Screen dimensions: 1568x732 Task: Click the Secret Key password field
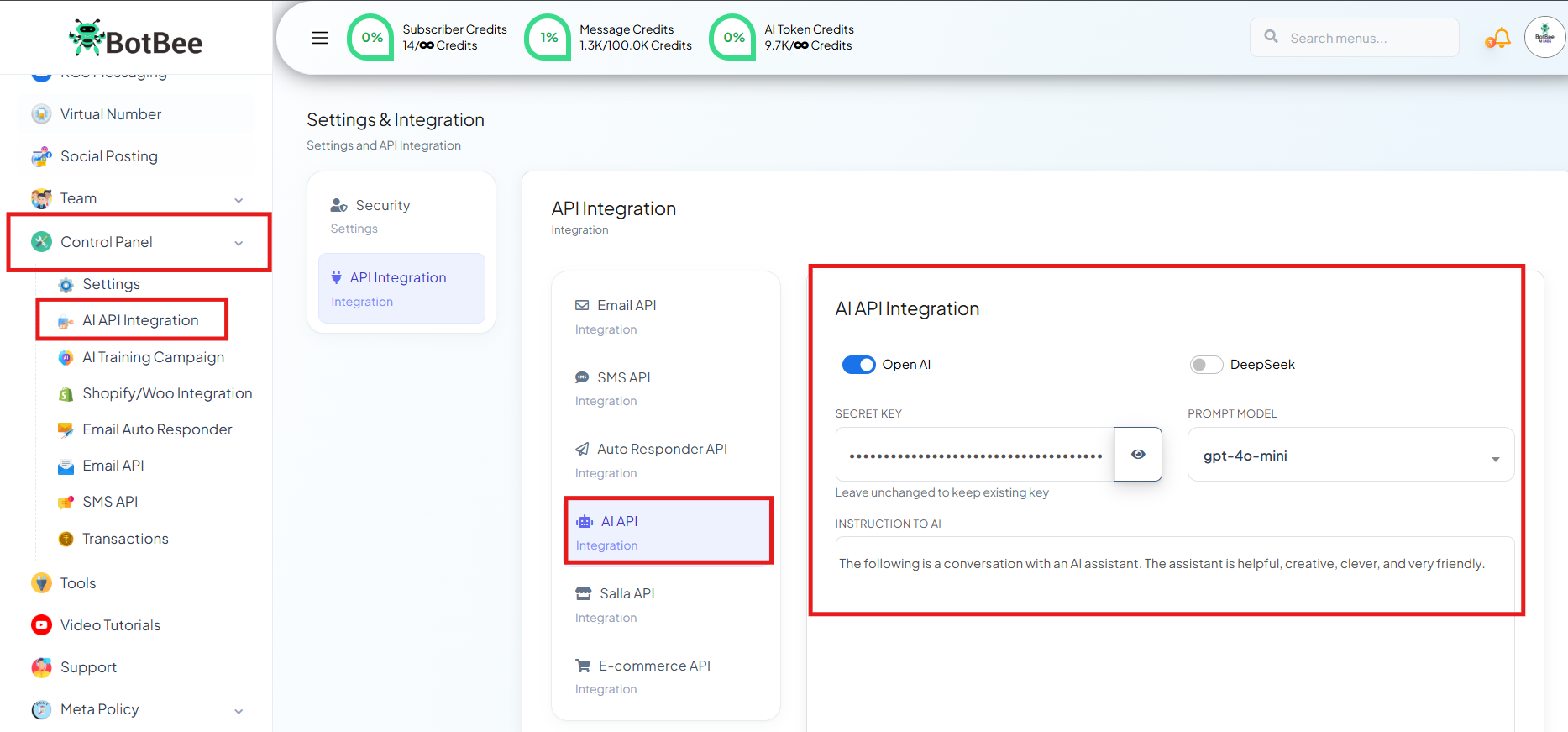pyautogui.click(x=974, y=455)
